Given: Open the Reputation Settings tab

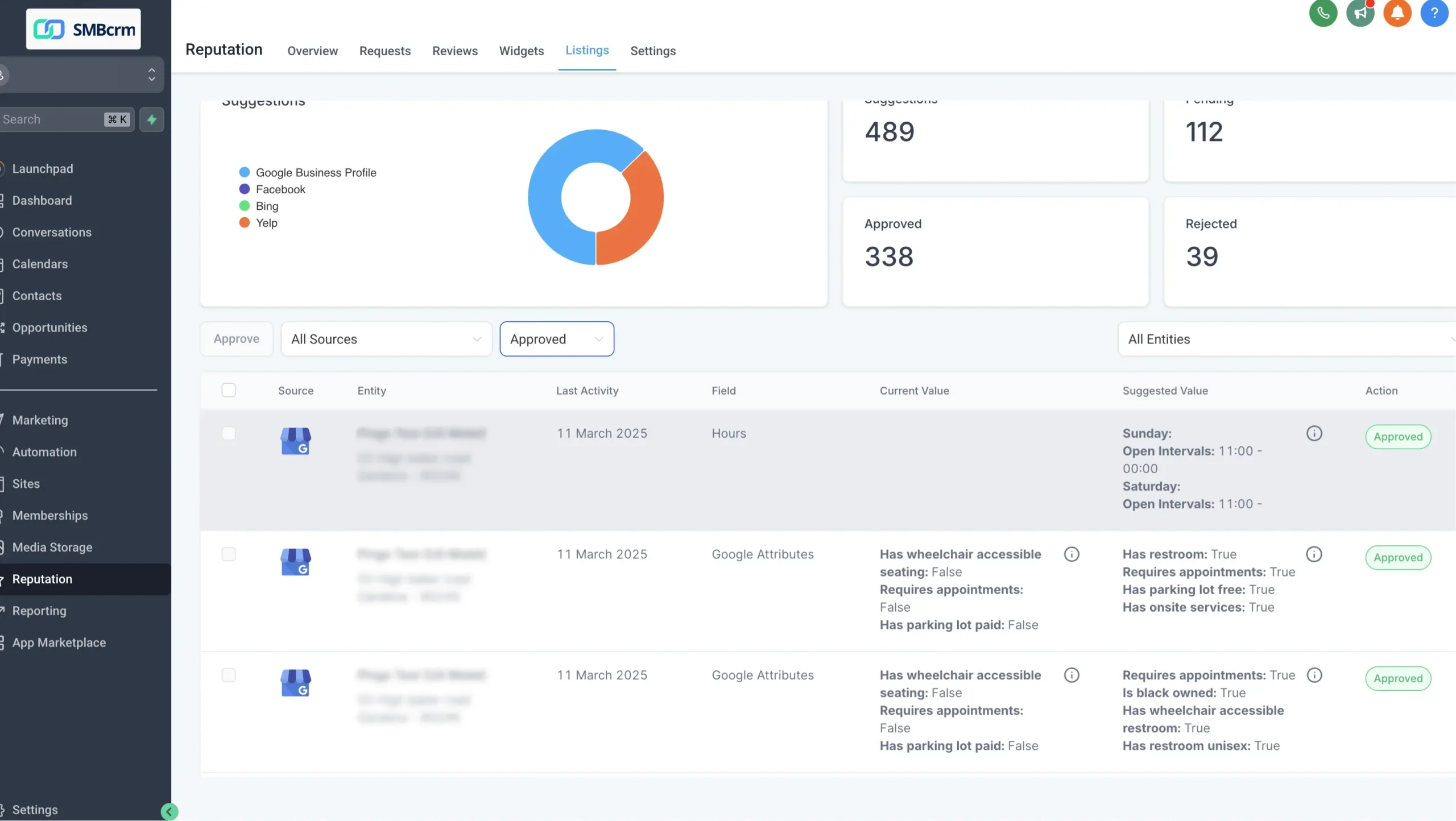Looking at the screenshot, I should 653,51.
